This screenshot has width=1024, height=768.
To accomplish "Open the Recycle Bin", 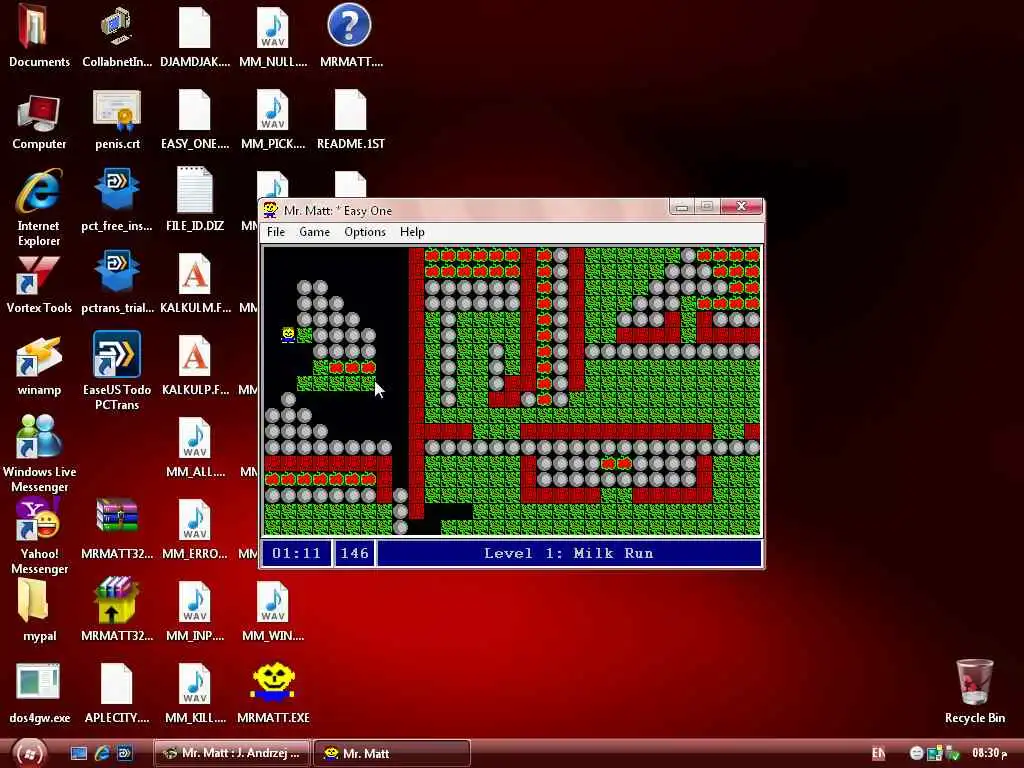I will pyautogui.click(x=974, y=692).
